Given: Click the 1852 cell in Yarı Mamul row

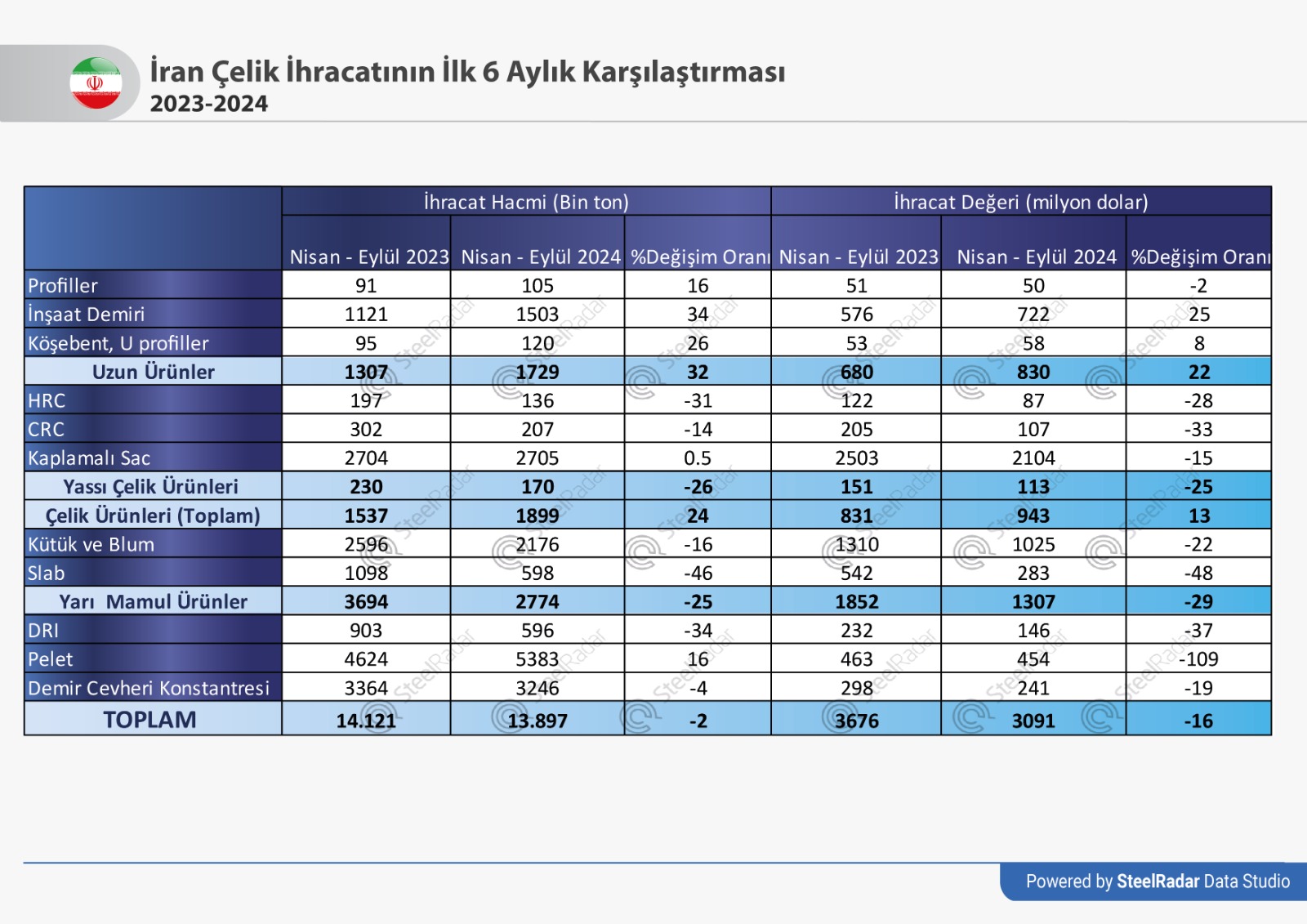Looking at the screenshot, I should pos(857,601).
